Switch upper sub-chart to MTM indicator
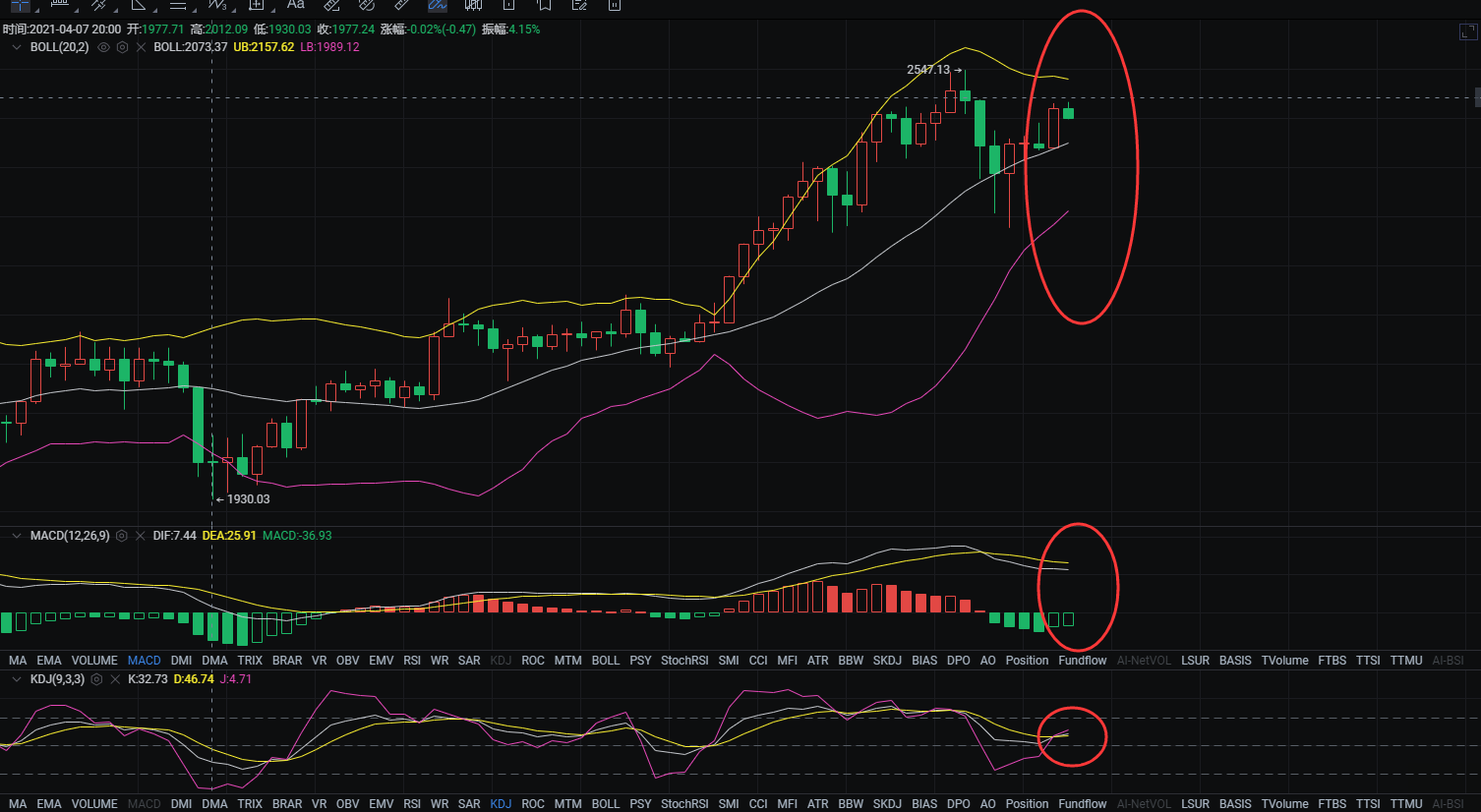Viewport: 1481px width, 812px height. (x=568, y=661)
